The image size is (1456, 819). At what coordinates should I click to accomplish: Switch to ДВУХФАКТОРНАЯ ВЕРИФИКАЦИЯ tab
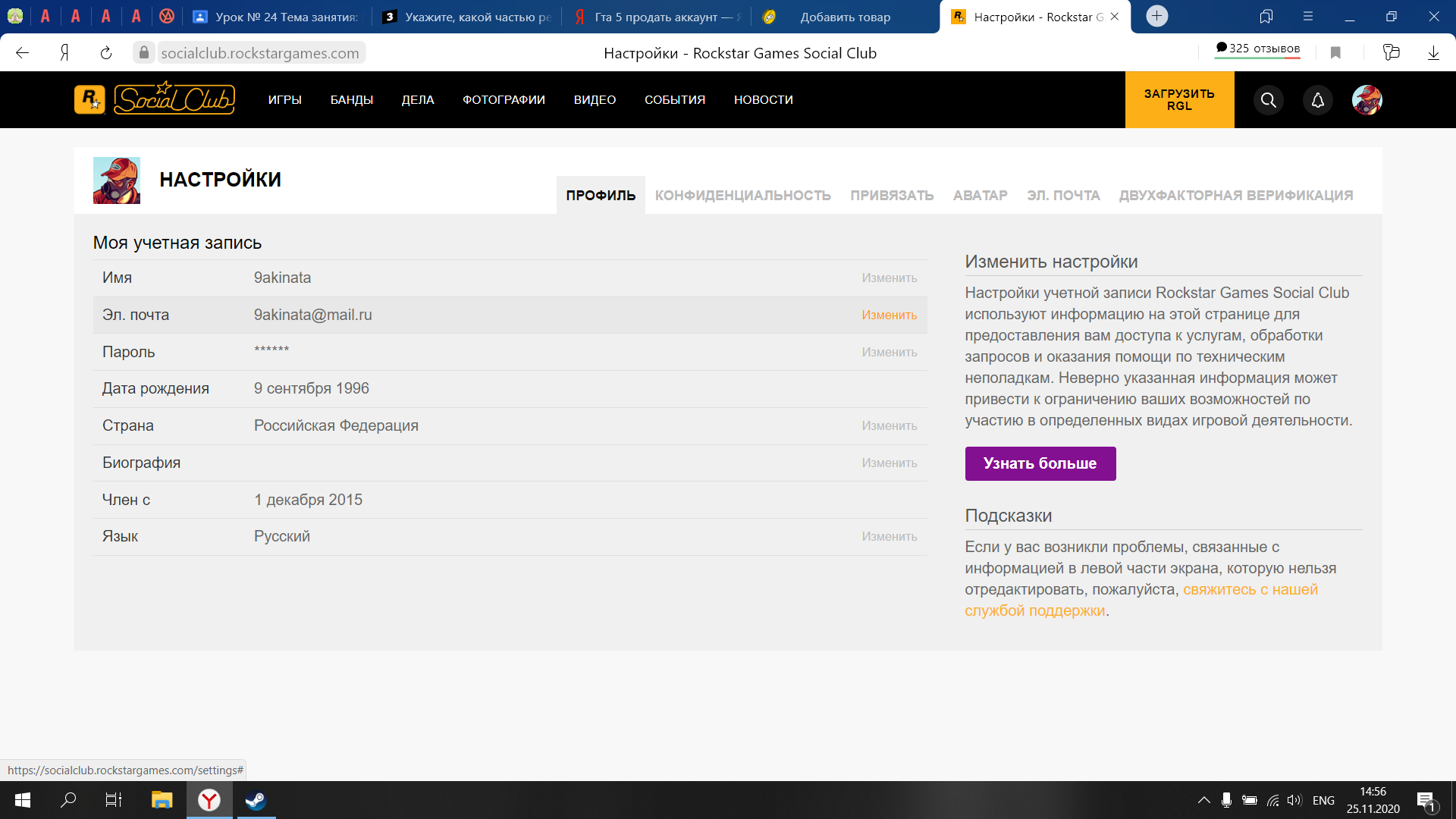tap(1236, 195)
